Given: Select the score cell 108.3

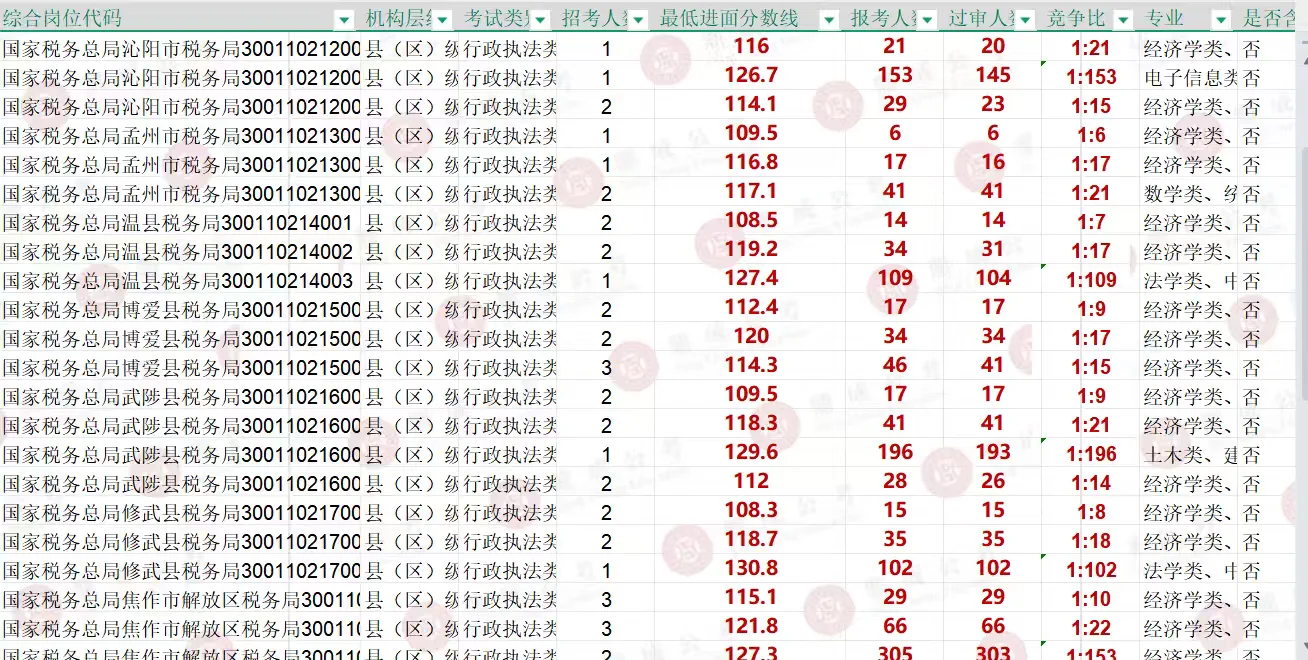Looking at the screenshot, I should tap(751, 510).
